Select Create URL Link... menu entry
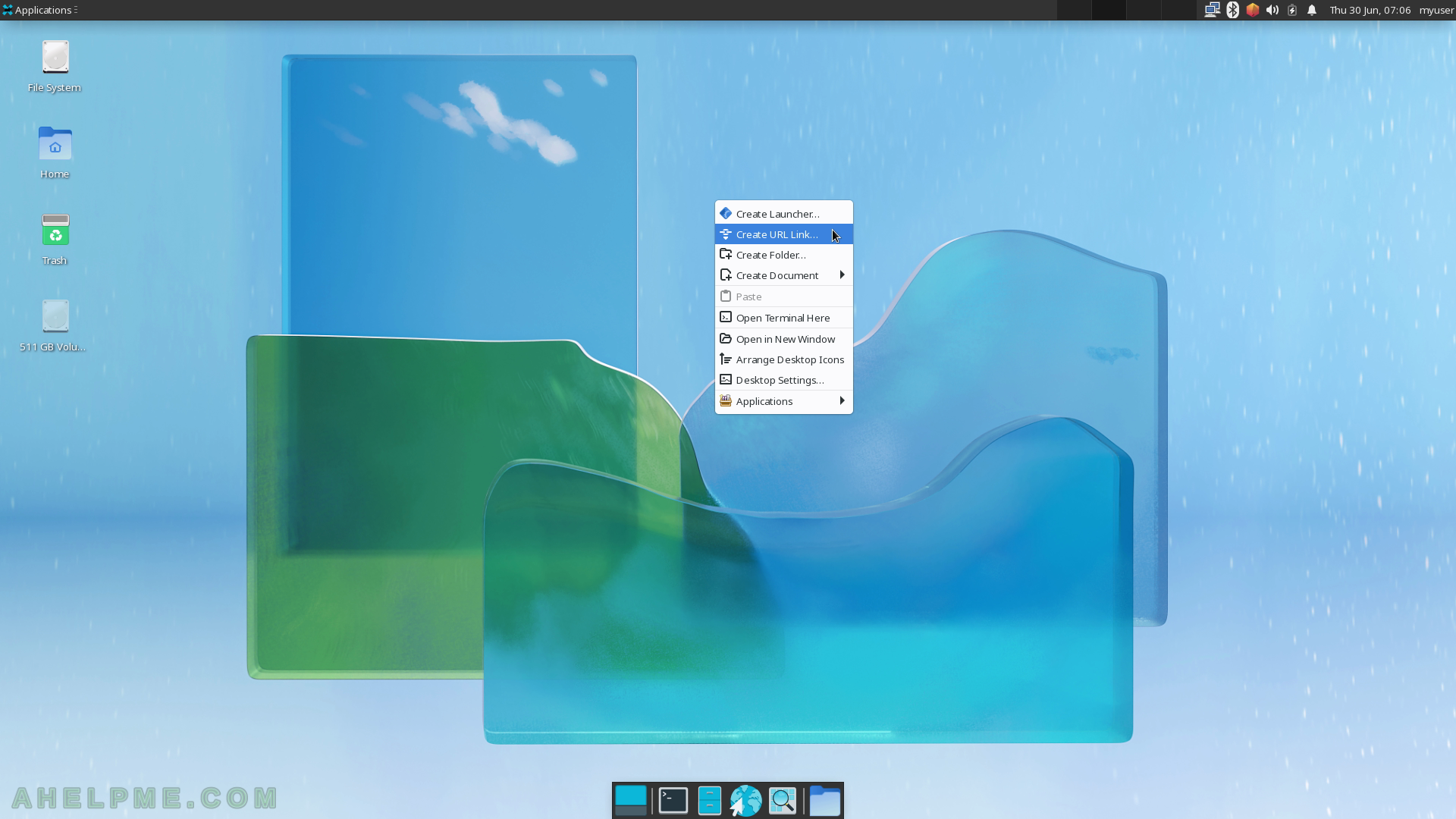Image resolution: width=1456 pixels, height=819 pixels. coord(784,234)
